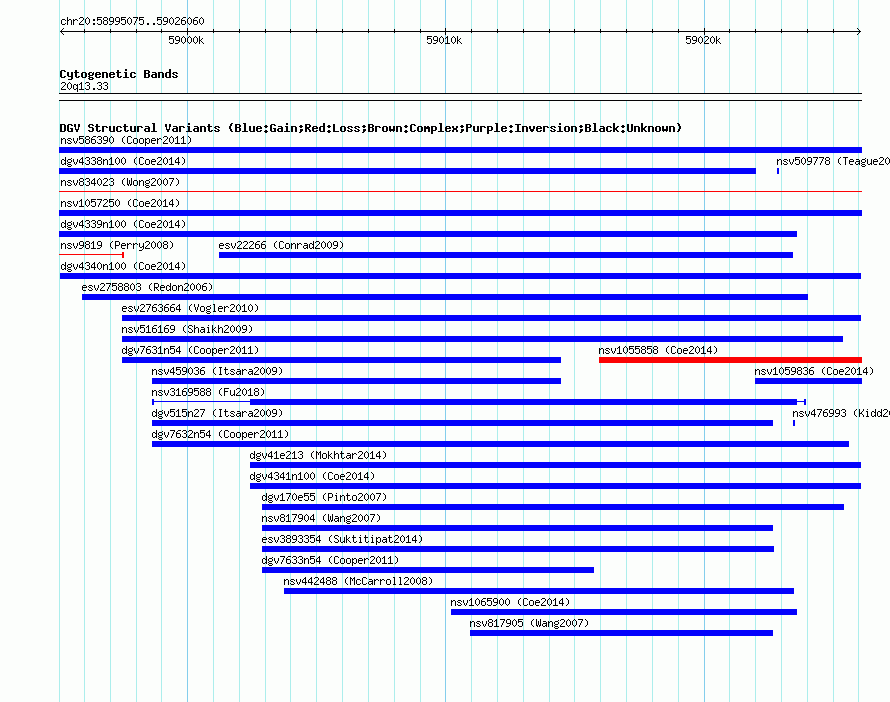Viewport: 890px width, 702px height.
Task: Select the dgv7633n54 (Cooper2011) label
Action: 330,560
